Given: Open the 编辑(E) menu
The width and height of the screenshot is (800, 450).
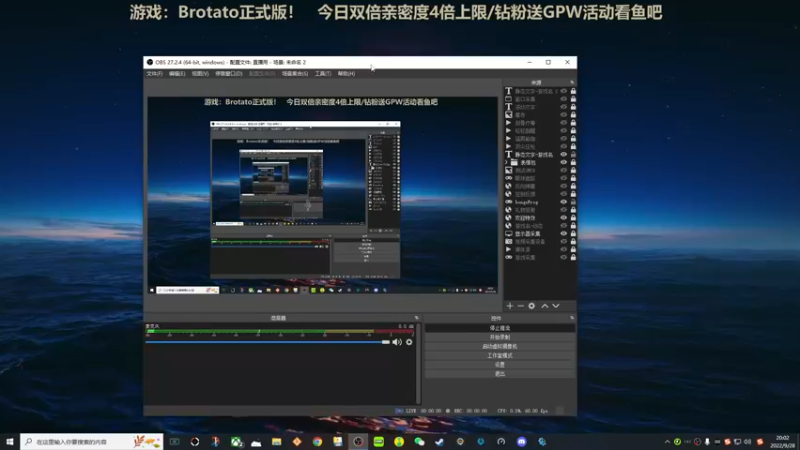Looking at the screenshot, I should click(x=177, y=73).
